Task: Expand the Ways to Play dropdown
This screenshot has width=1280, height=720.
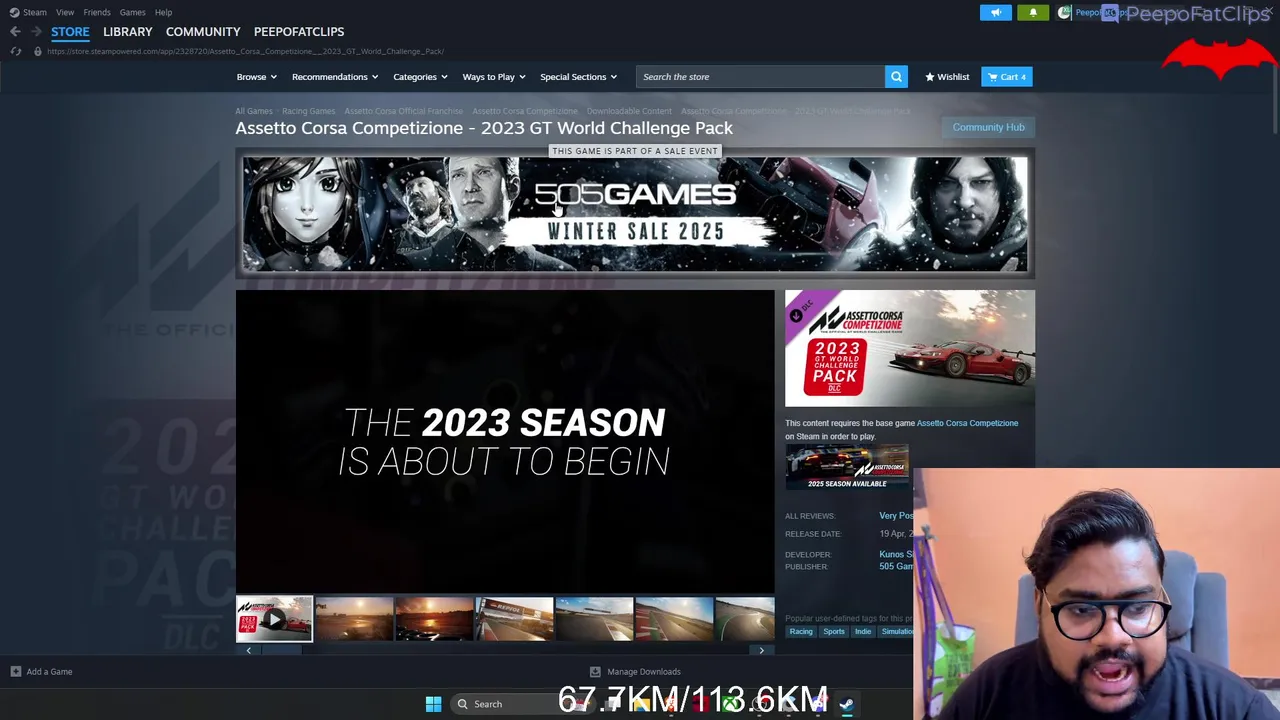Action: click(493, 77)
